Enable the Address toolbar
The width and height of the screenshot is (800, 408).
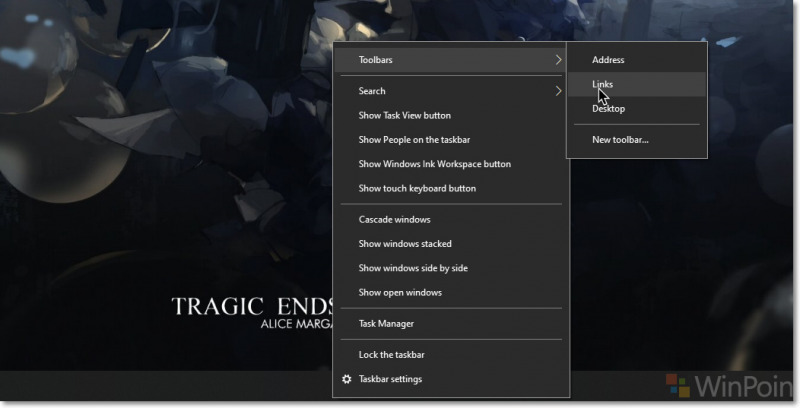point(637,60)
